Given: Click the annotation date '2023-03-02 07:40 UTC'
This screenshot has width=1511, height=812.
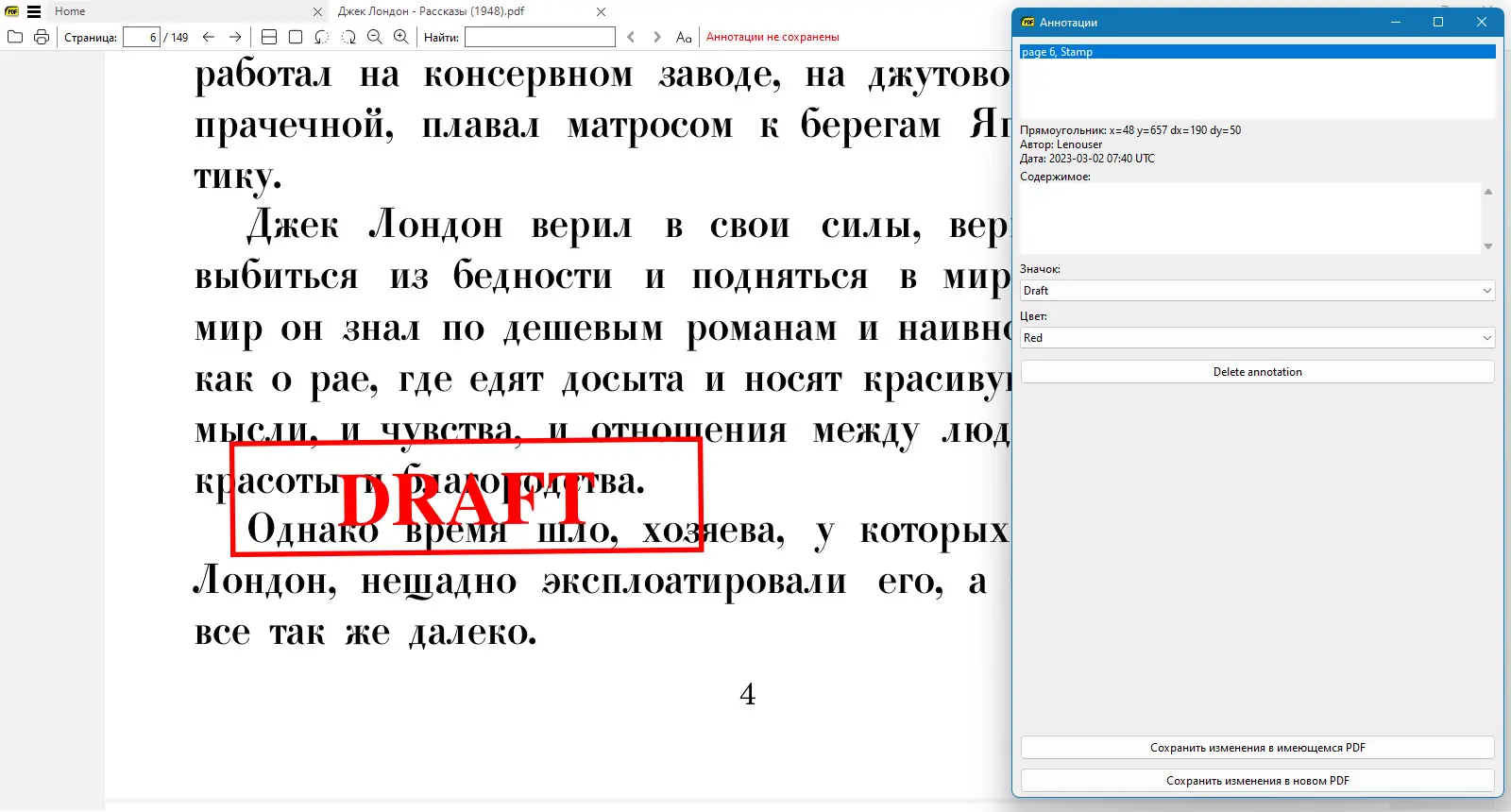Looking at the screenshot, I should (x=1101, y=159).
